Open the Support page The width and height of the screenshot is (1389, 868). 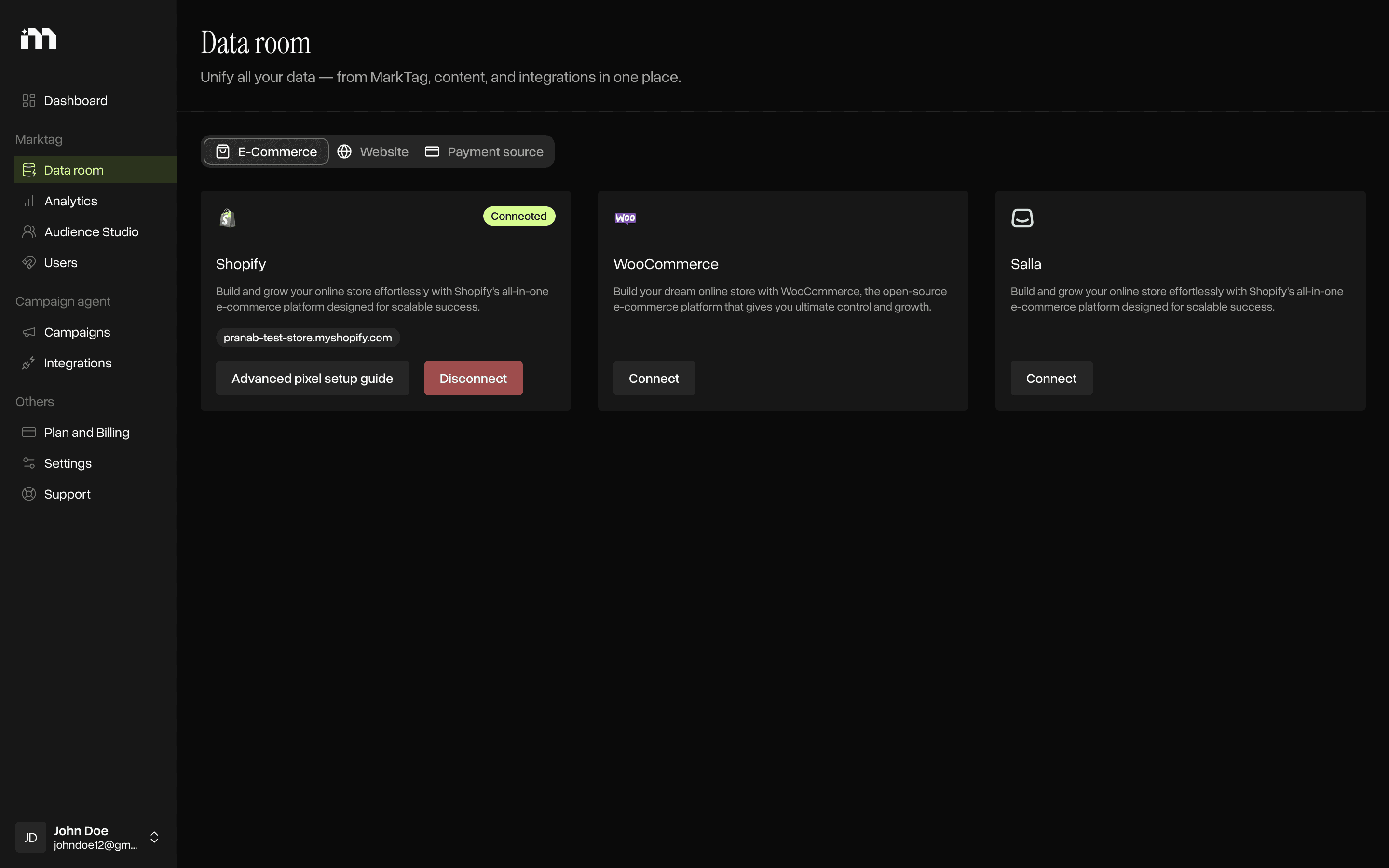tap(95, 494)
